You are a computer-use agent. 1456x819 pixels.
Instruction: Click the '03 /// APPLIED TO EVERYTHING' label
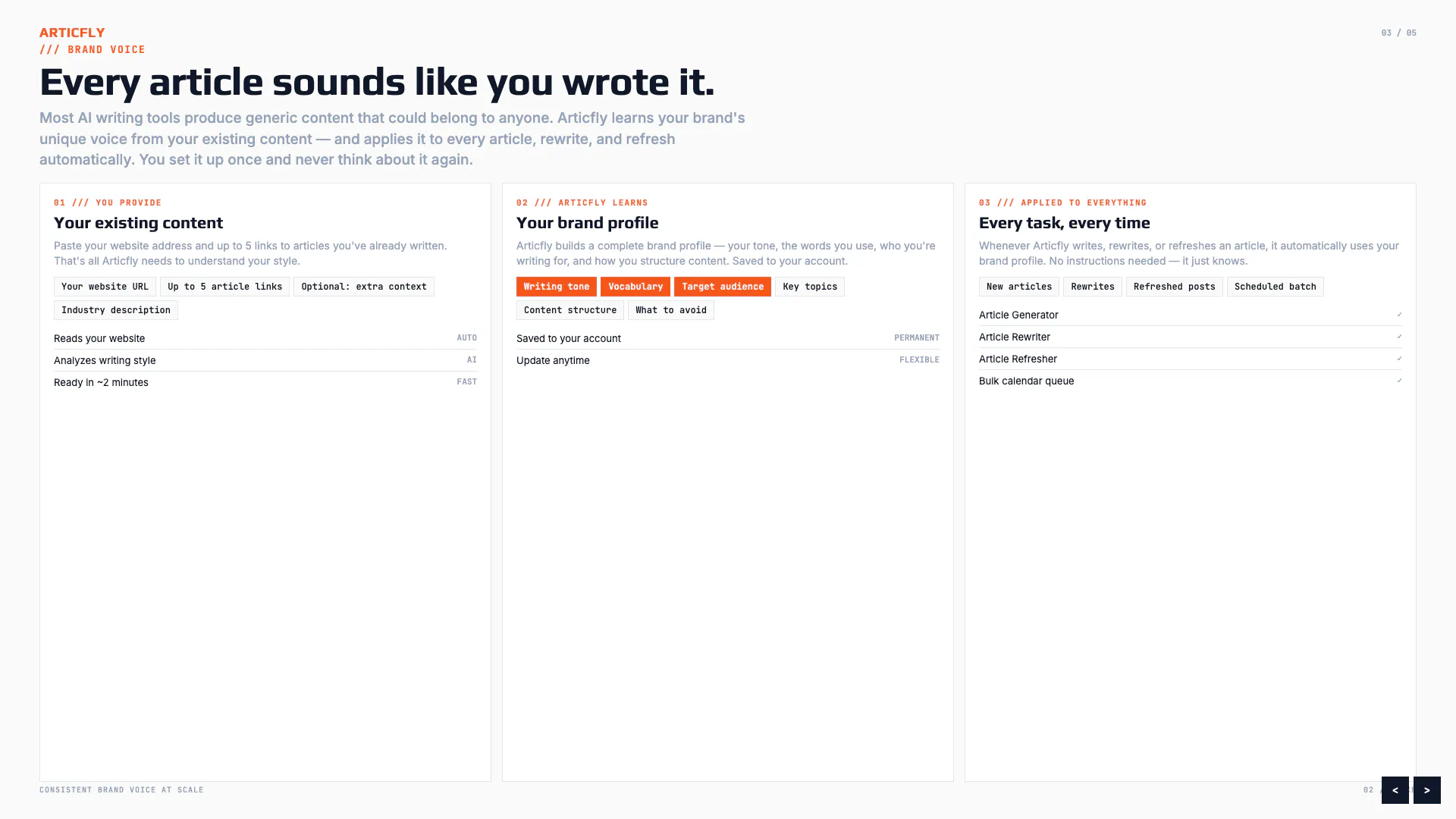point(1062,202)
